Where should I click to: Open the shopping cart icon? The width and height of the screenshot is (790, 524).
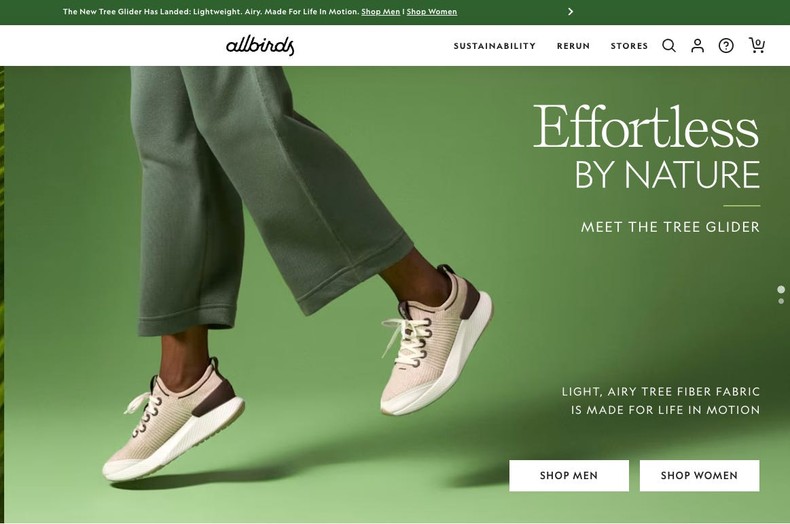(x=757, y=45)
